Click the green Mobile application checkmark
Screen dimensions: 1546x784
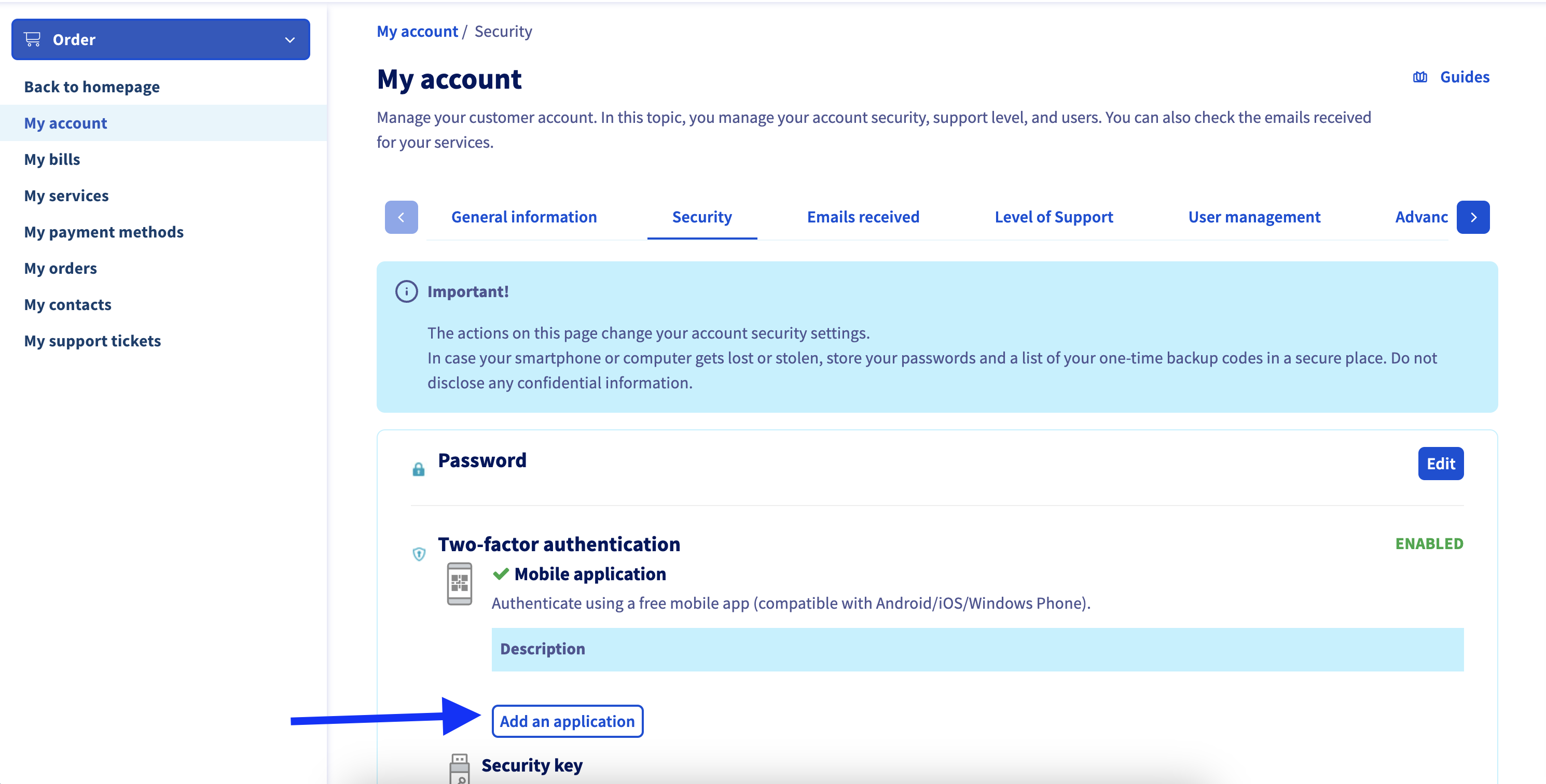(501, 574)
